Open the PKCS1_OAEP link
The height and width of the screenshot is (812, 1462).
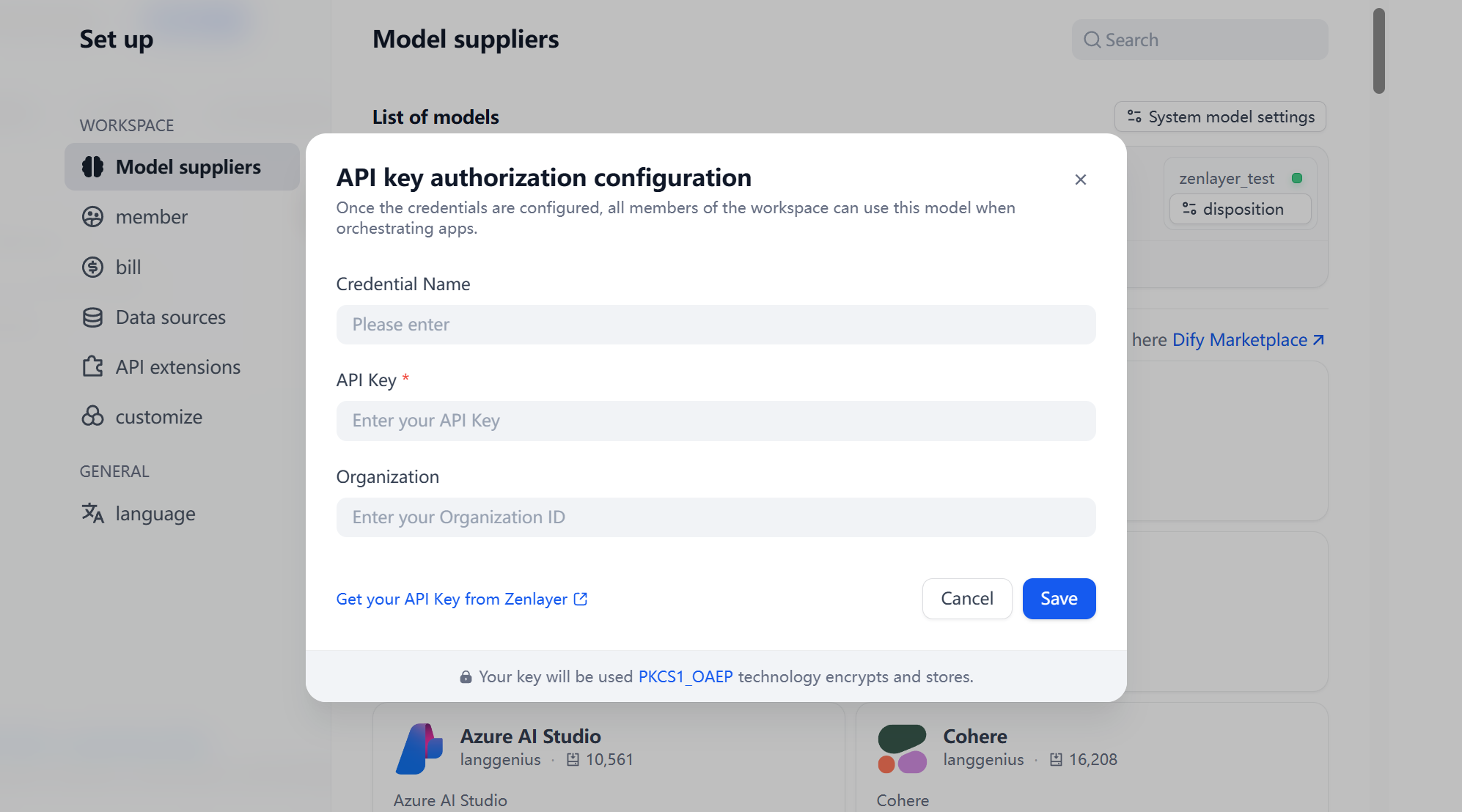coord(685,676)
